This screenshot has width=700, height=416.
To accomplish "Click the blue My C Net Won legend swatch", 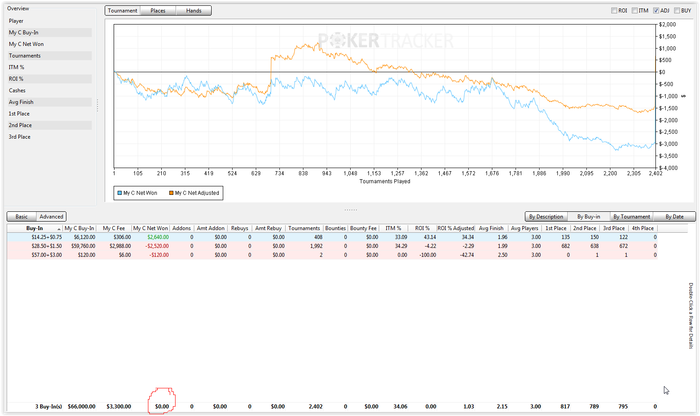I will (x=119, y=193).
